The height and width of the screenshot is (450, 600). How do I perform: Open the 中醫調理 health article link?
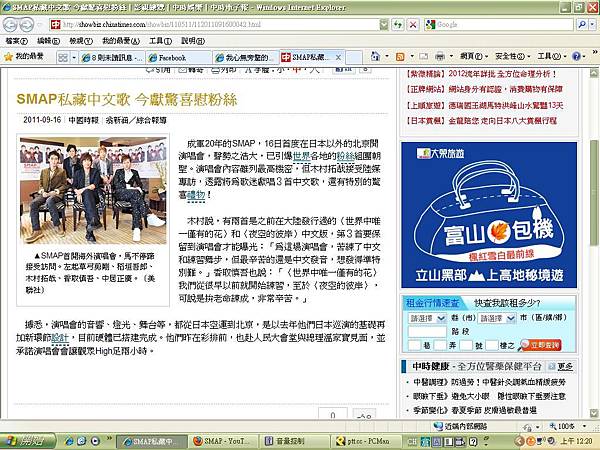point(489,382)
